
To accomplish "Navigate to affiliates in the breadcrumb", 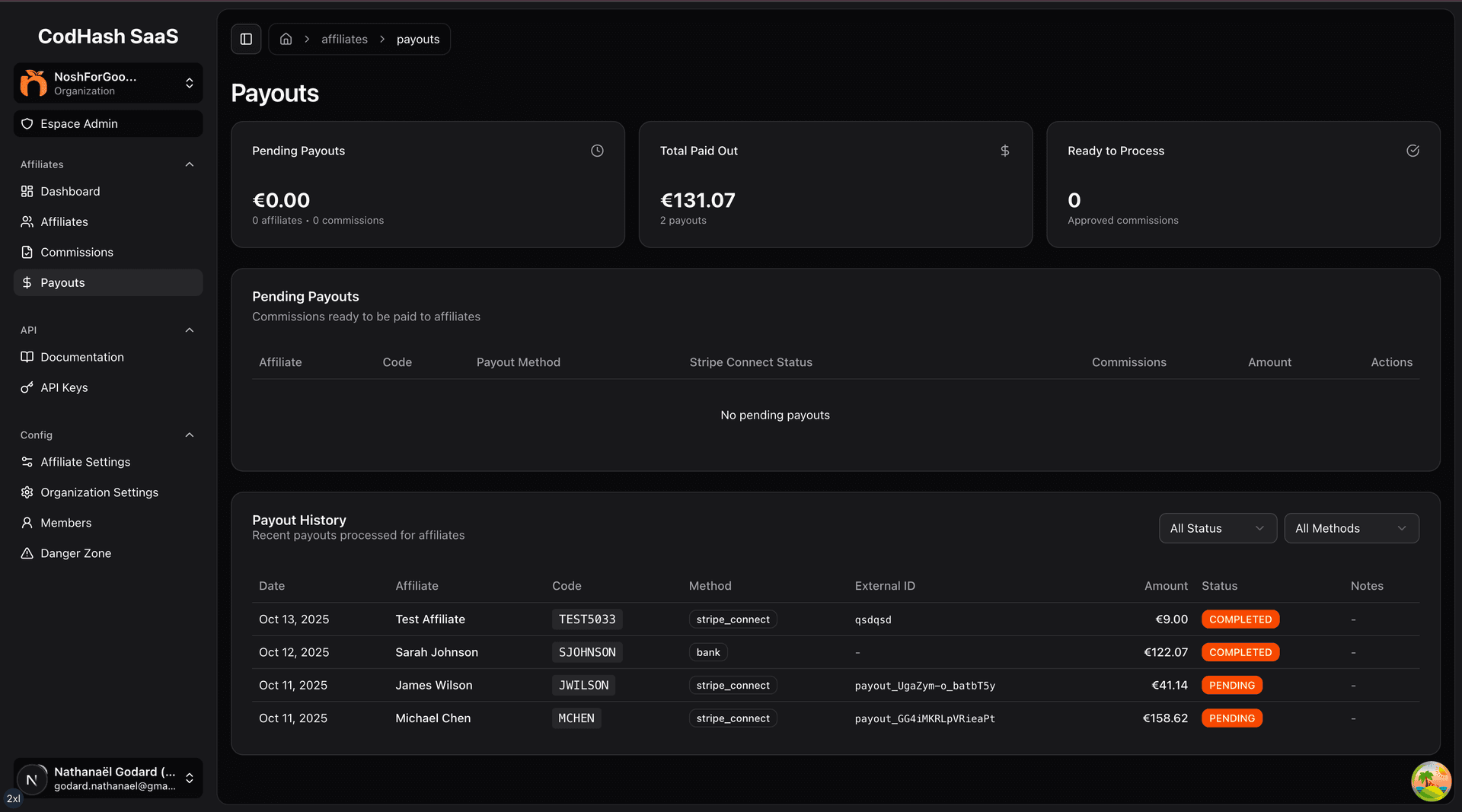I will point(344,39).
